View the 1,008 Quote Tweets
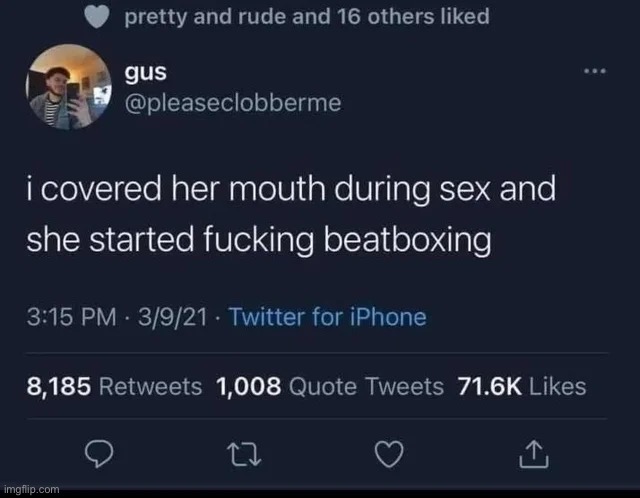Image resolution: width=640 pixels, height=498 pixels. point(330,386)
